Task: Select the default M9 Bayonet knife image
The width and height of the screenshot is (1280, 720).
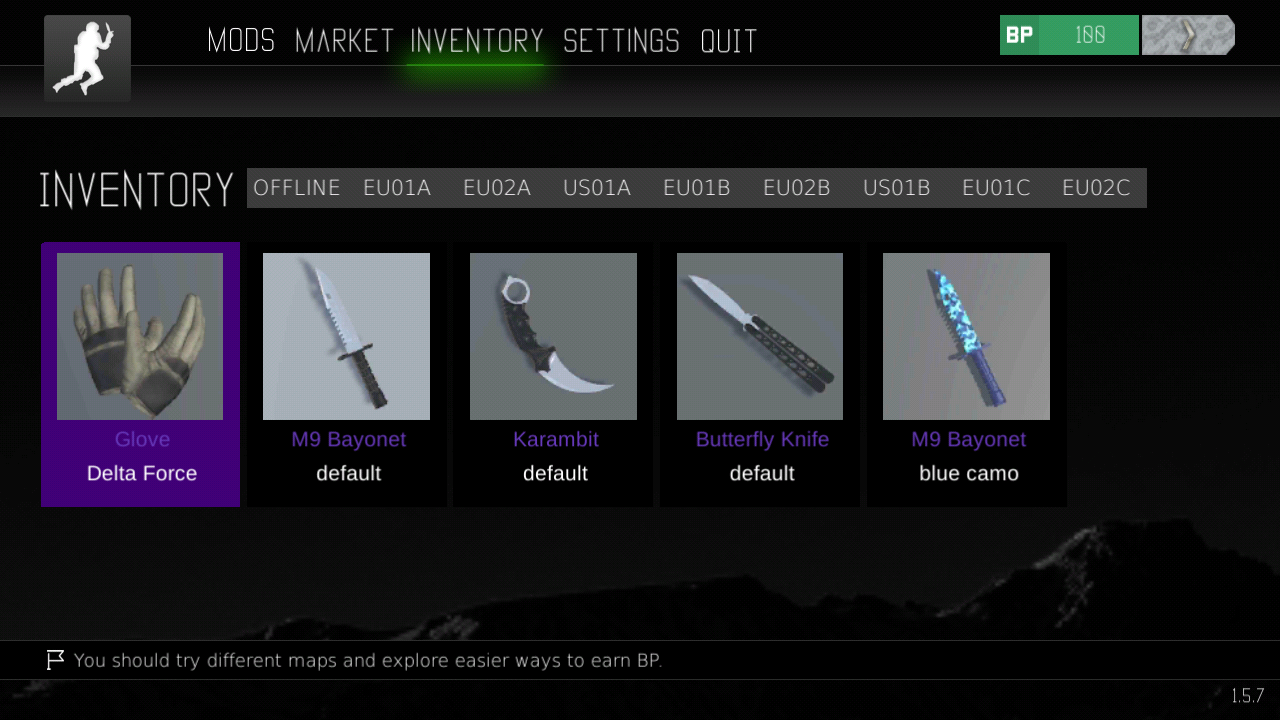Action: pos(346,336)
